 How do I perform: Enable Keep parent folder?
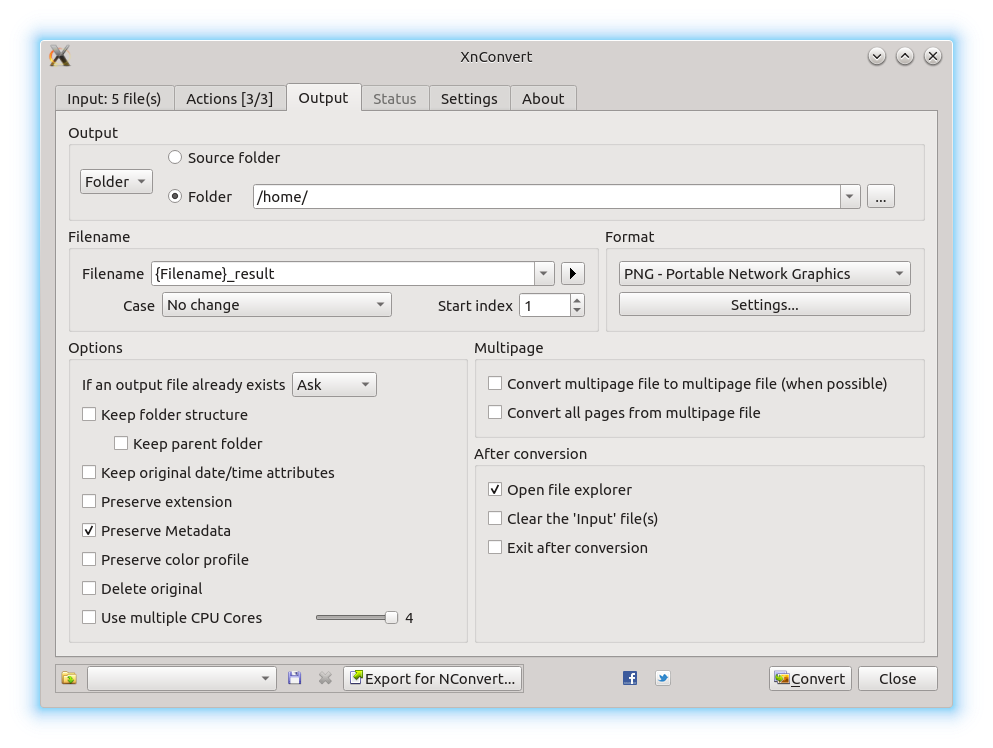(121, 443)
